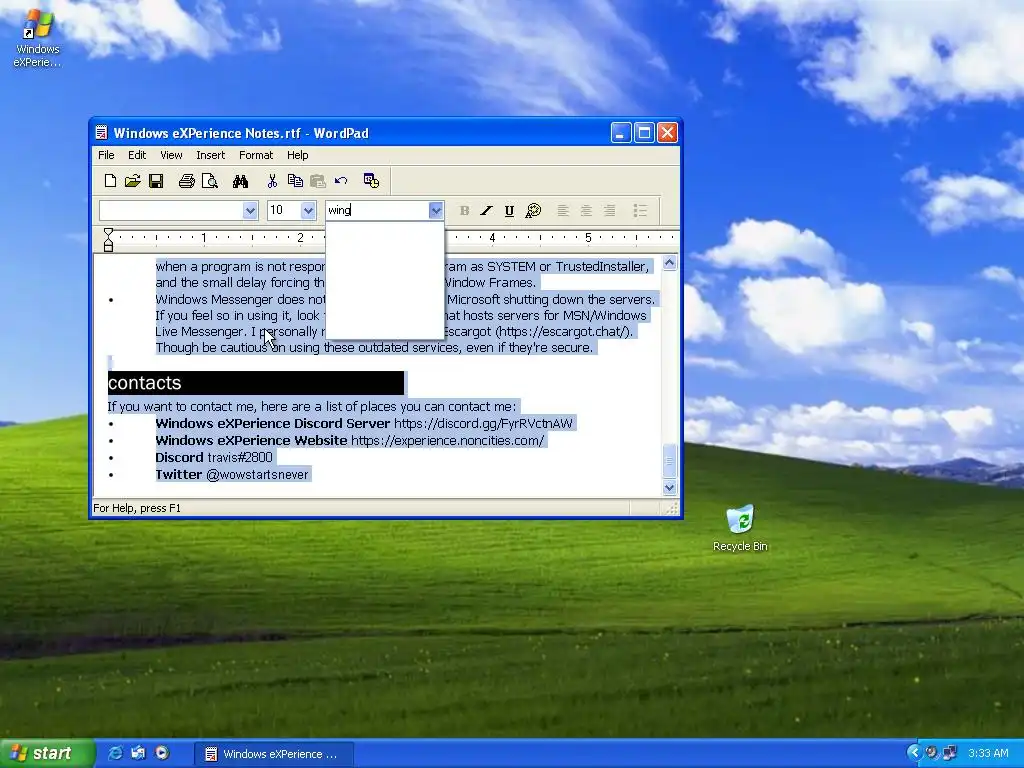Open the Help menu
Image resolution: width=1024 pixels, height=768 pixels.
(297, 155)
